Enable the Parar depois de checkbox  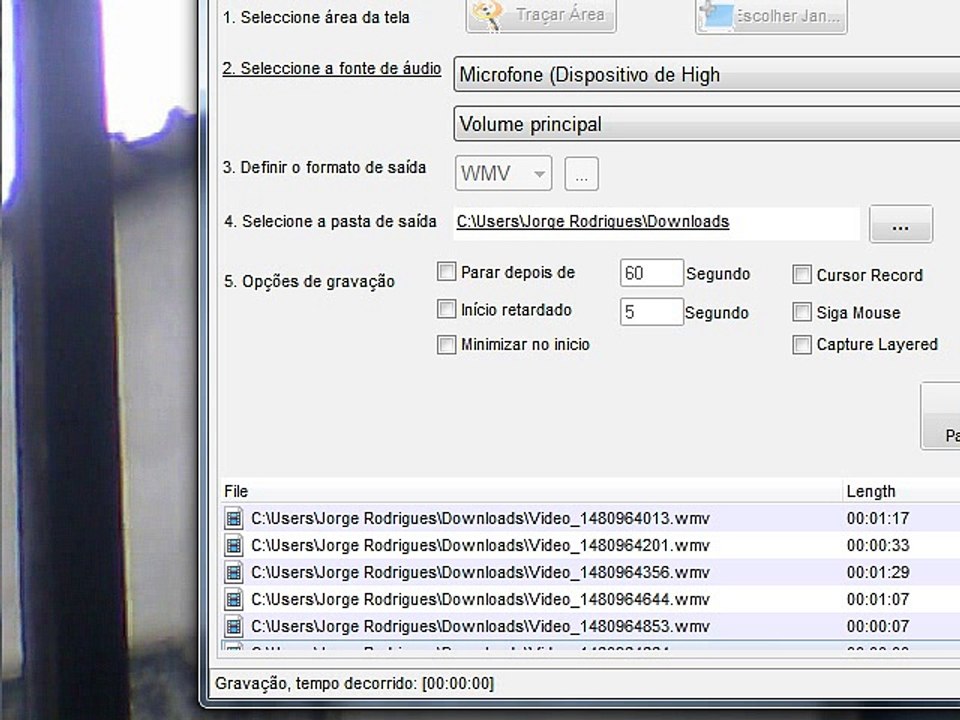[x=446, y=272]
